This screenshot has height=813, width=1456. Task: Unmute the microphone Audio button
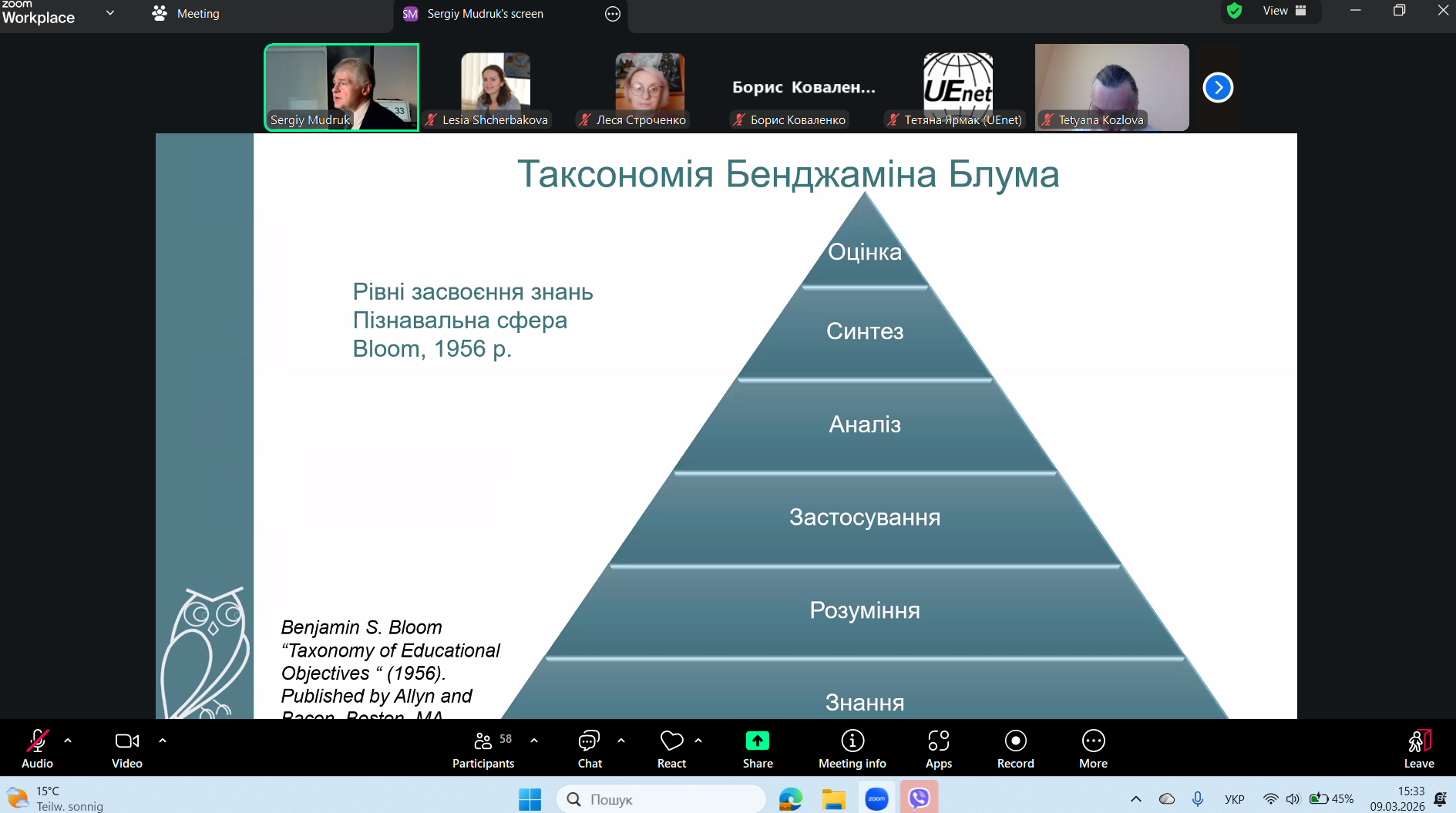point(37,749)
